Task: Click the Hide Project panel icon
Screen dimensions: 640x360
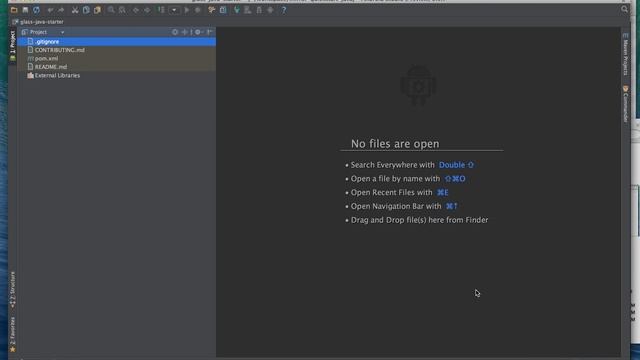Action: 209,32
